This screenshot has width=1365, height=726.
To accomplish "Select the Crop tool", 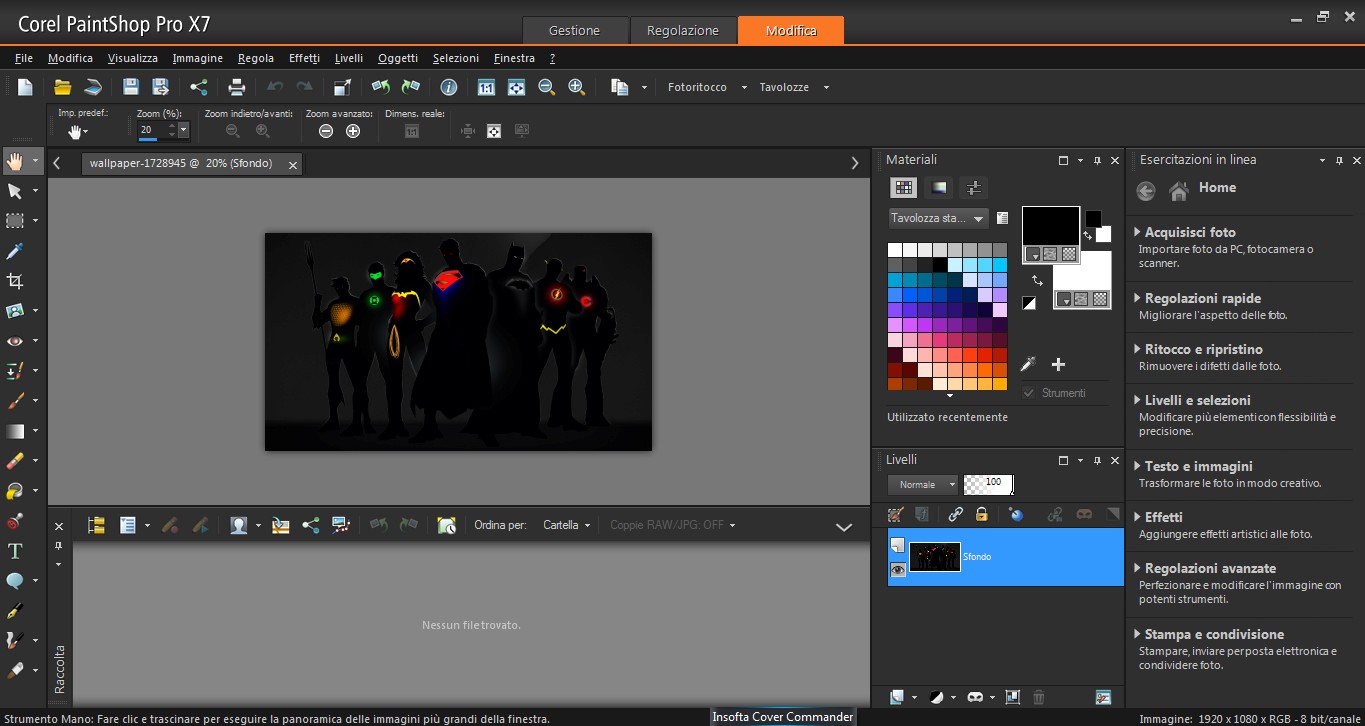I will point(15,281).
